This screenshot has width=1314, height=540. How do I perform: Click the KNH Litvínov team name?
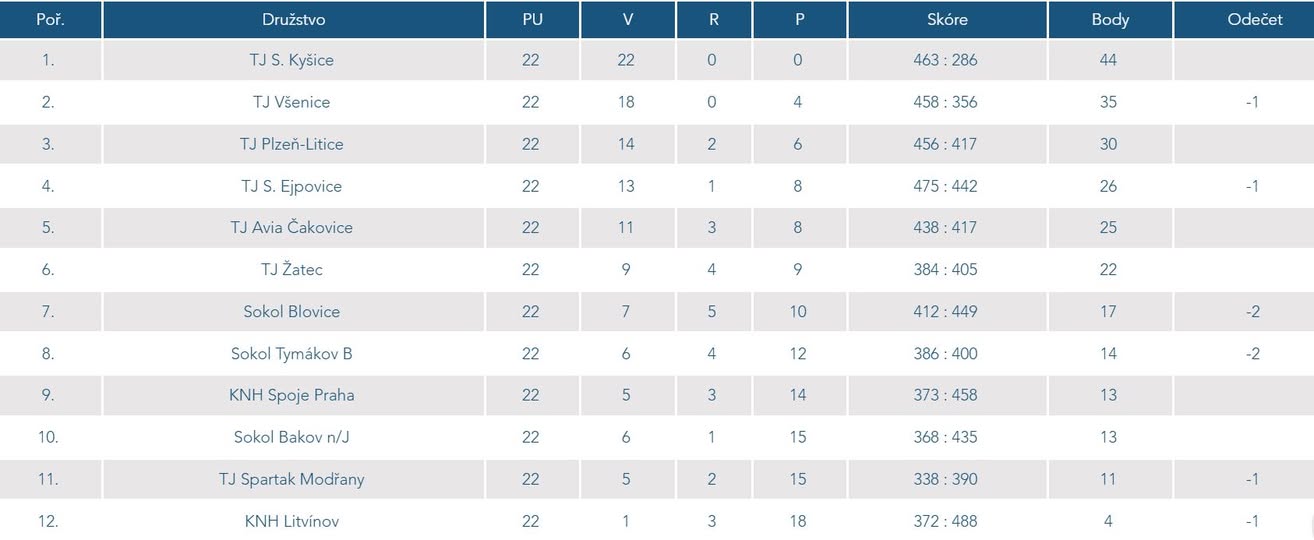click(292, 522)
